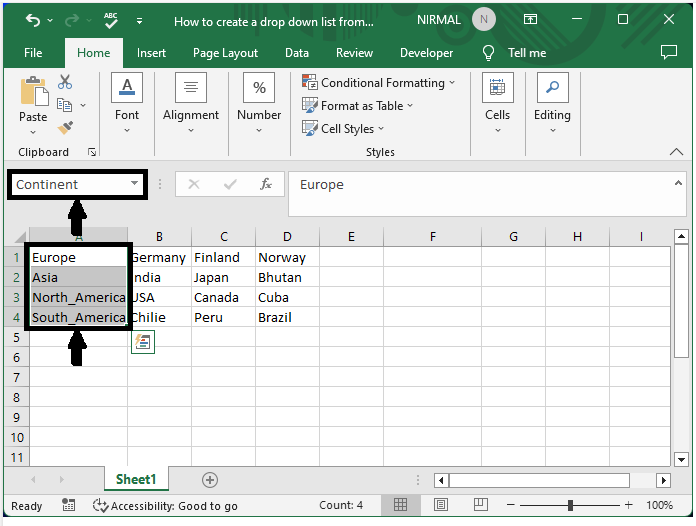The width and height of the screenshot is (696, 526).
Task: Expand the formula bar caret
Action: pos(678,183)
